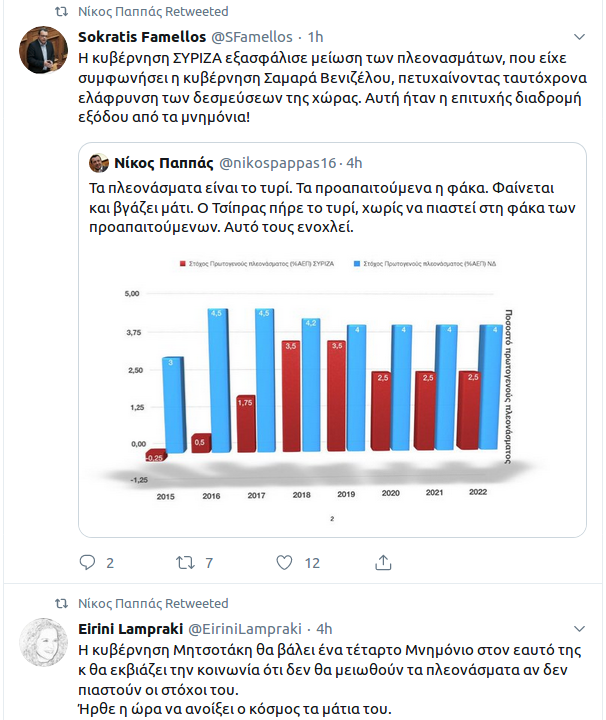Open Eirini Lampraki profile avatar

click(43, 642)
